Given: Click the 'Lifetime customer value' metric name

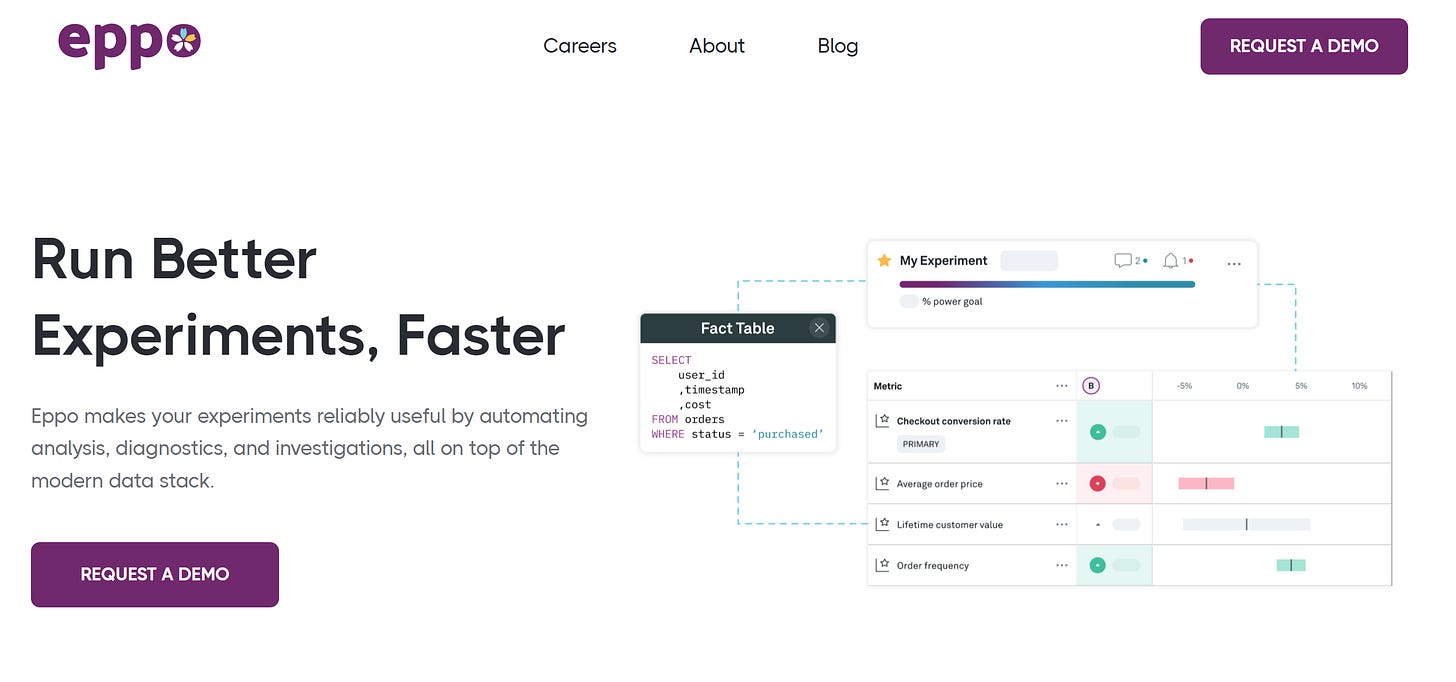Looking at the screenshot, I should tap(950, 524).
